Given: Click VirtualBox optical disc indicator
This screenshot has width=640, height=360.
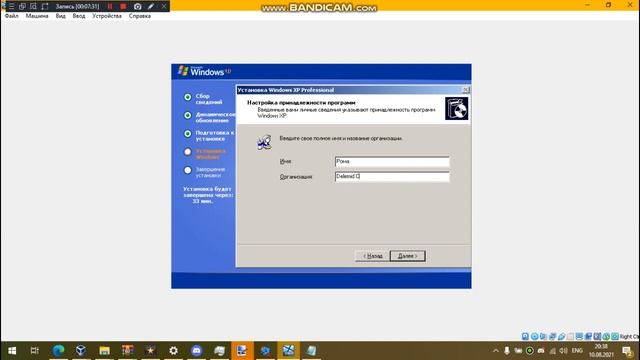Looking at the screenshot, I should tap(534, 336).
